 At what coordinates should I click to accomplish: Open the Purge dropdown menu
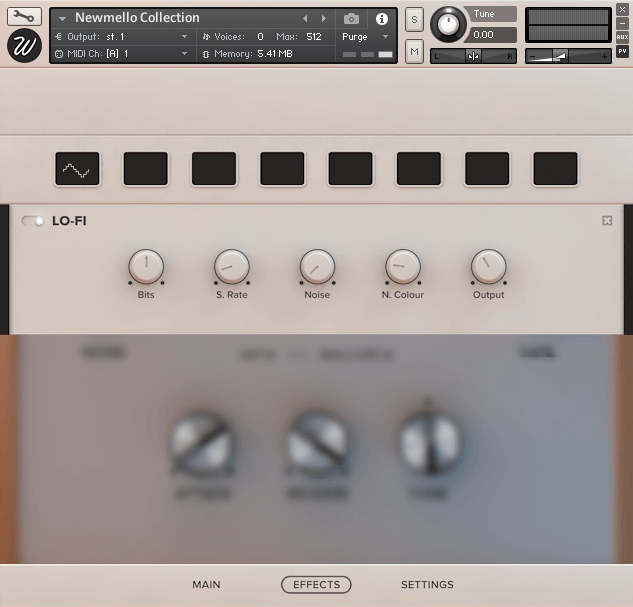(365, 37)
